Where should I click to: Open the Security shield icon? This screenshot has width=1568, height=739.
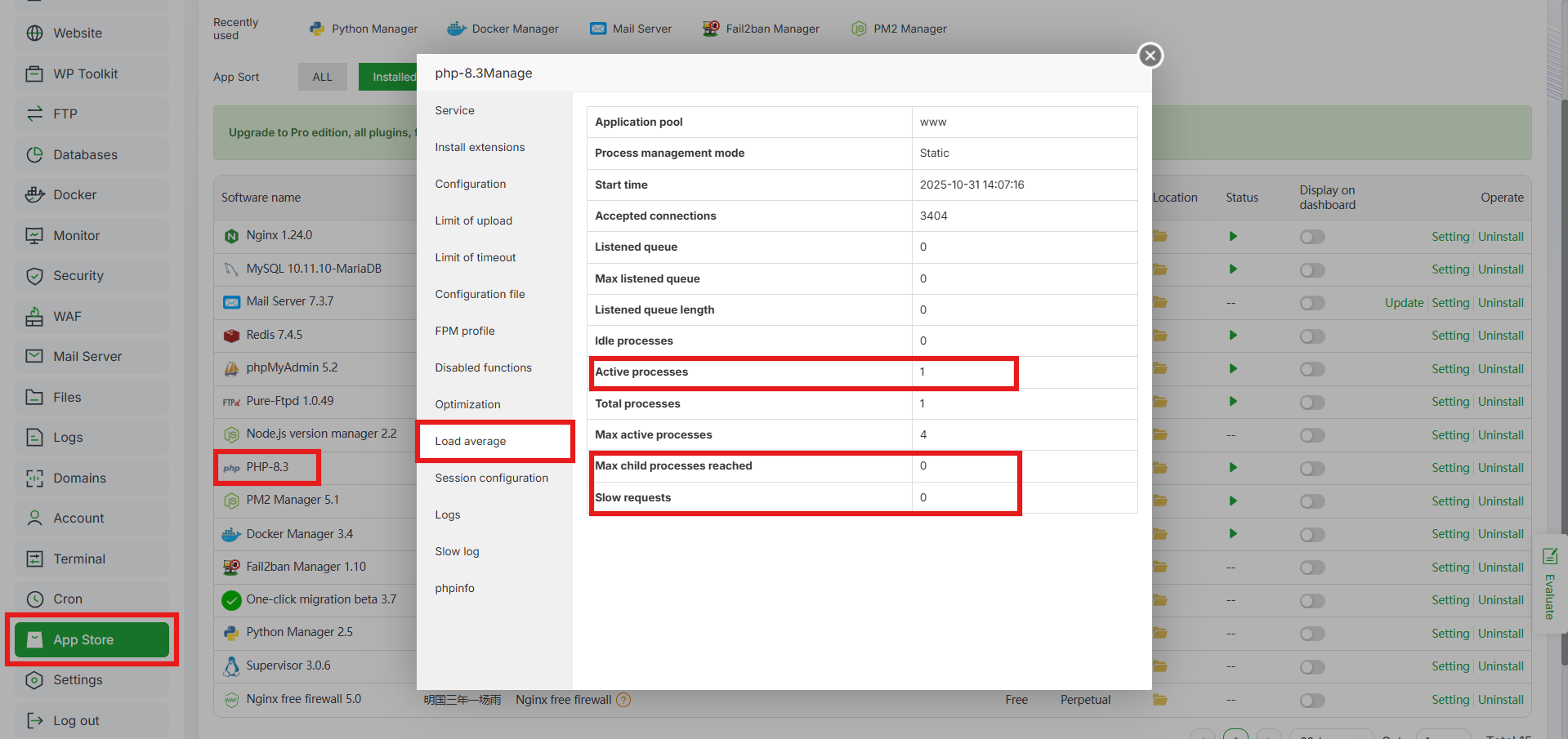tap(34, 276)
